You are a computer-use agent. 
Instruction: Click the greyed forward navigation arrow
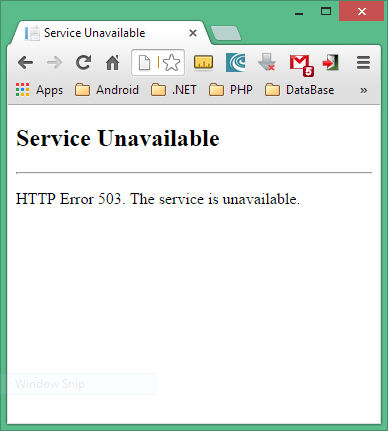pos(54,62)
